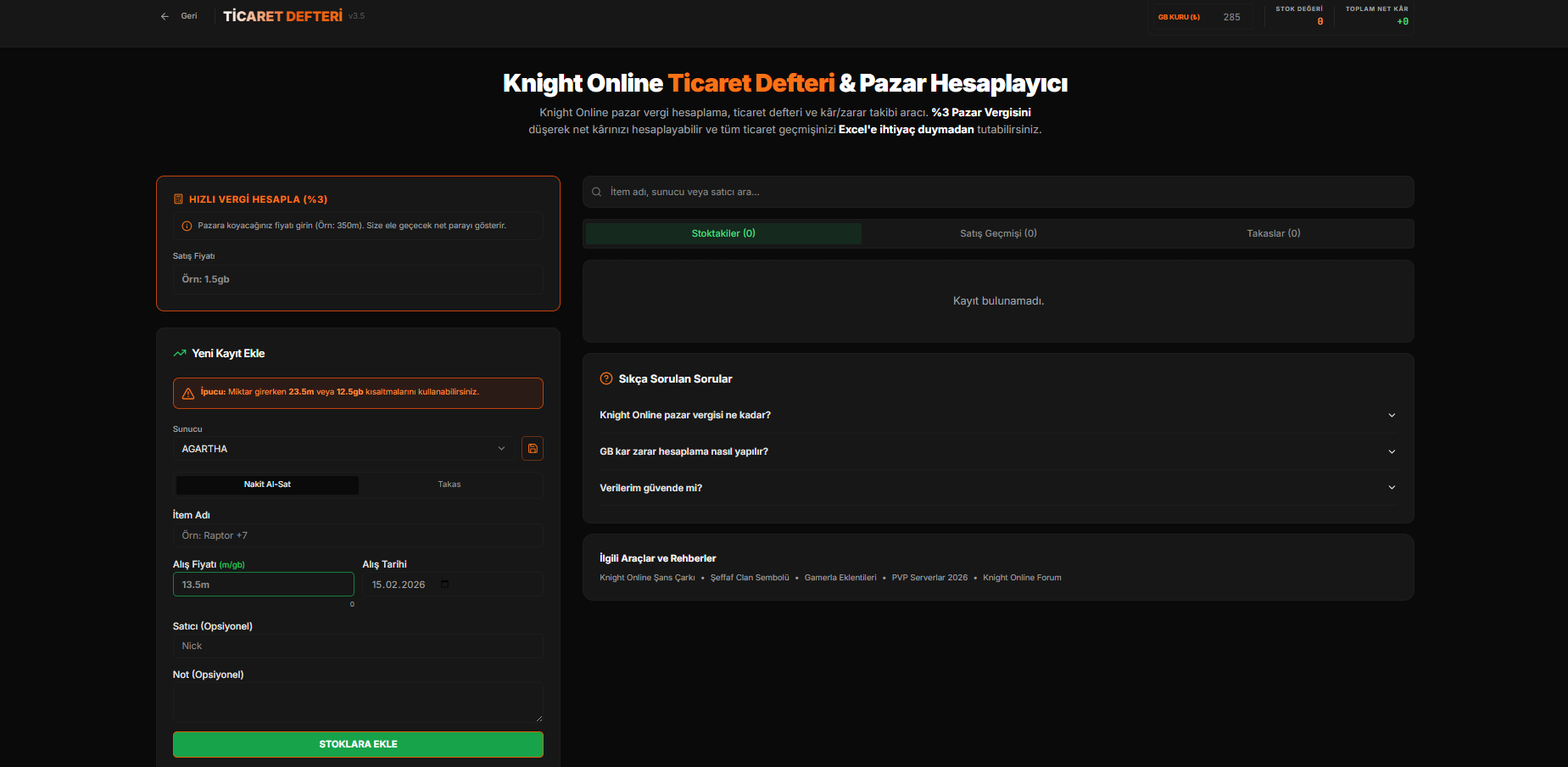
Task: Select the Nakit Al-Sat mode
Action: (x=267, y=484)
